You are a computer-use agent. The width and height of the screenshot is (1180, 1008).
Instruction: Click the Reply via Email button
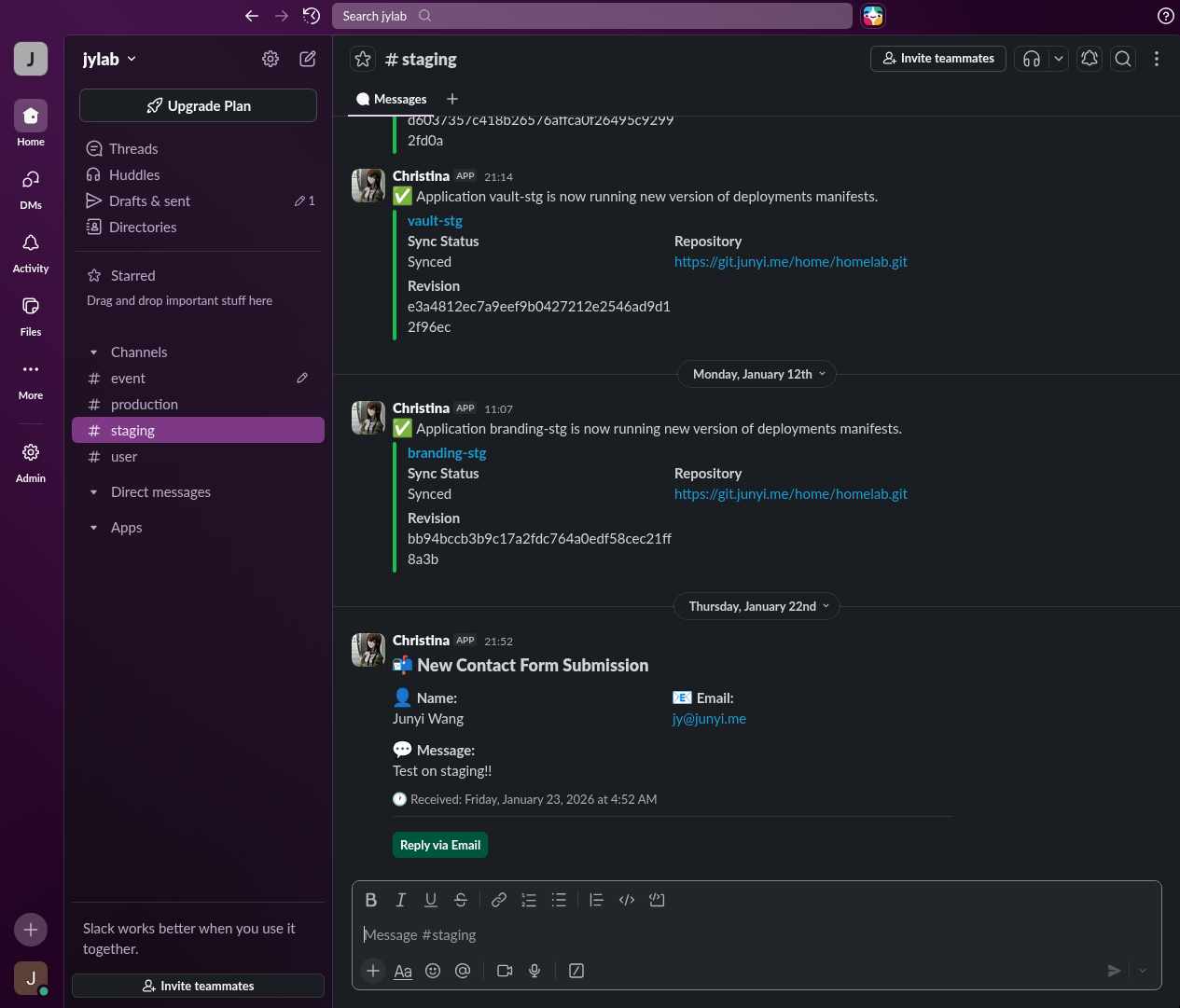click(440, 845)
